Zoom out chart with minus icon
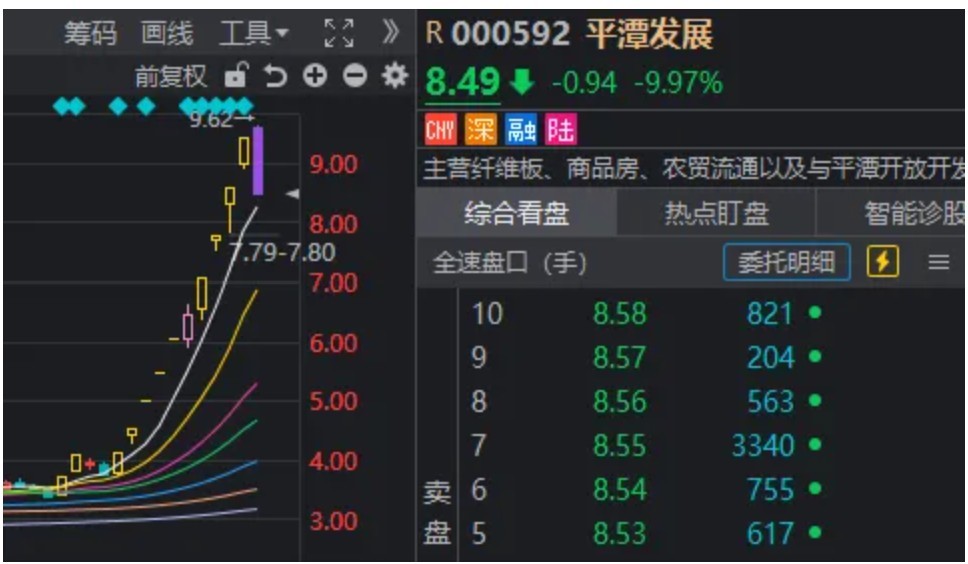Screen dimensions: 968x564 point(355,76)
